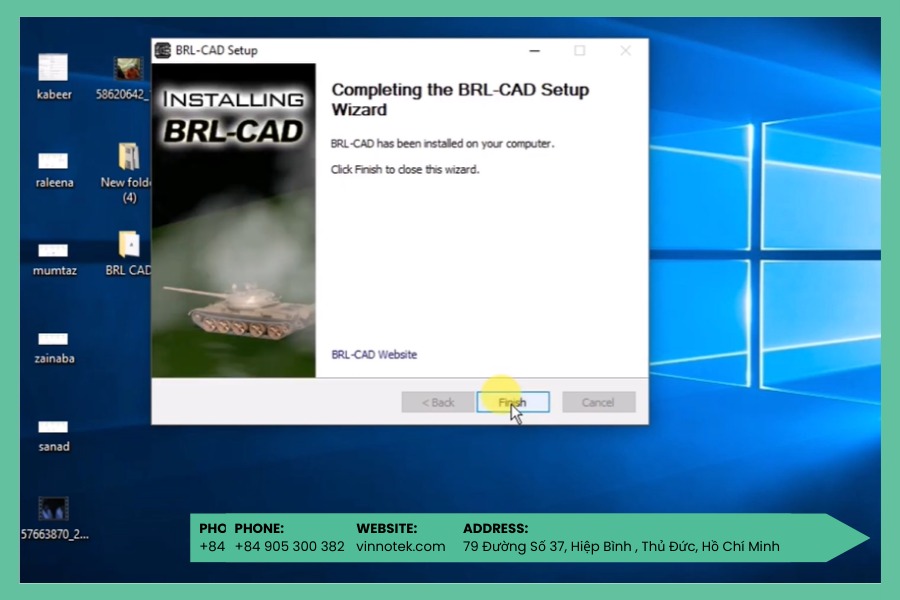Close the BRL-CAD Setup window

[626, 51]
